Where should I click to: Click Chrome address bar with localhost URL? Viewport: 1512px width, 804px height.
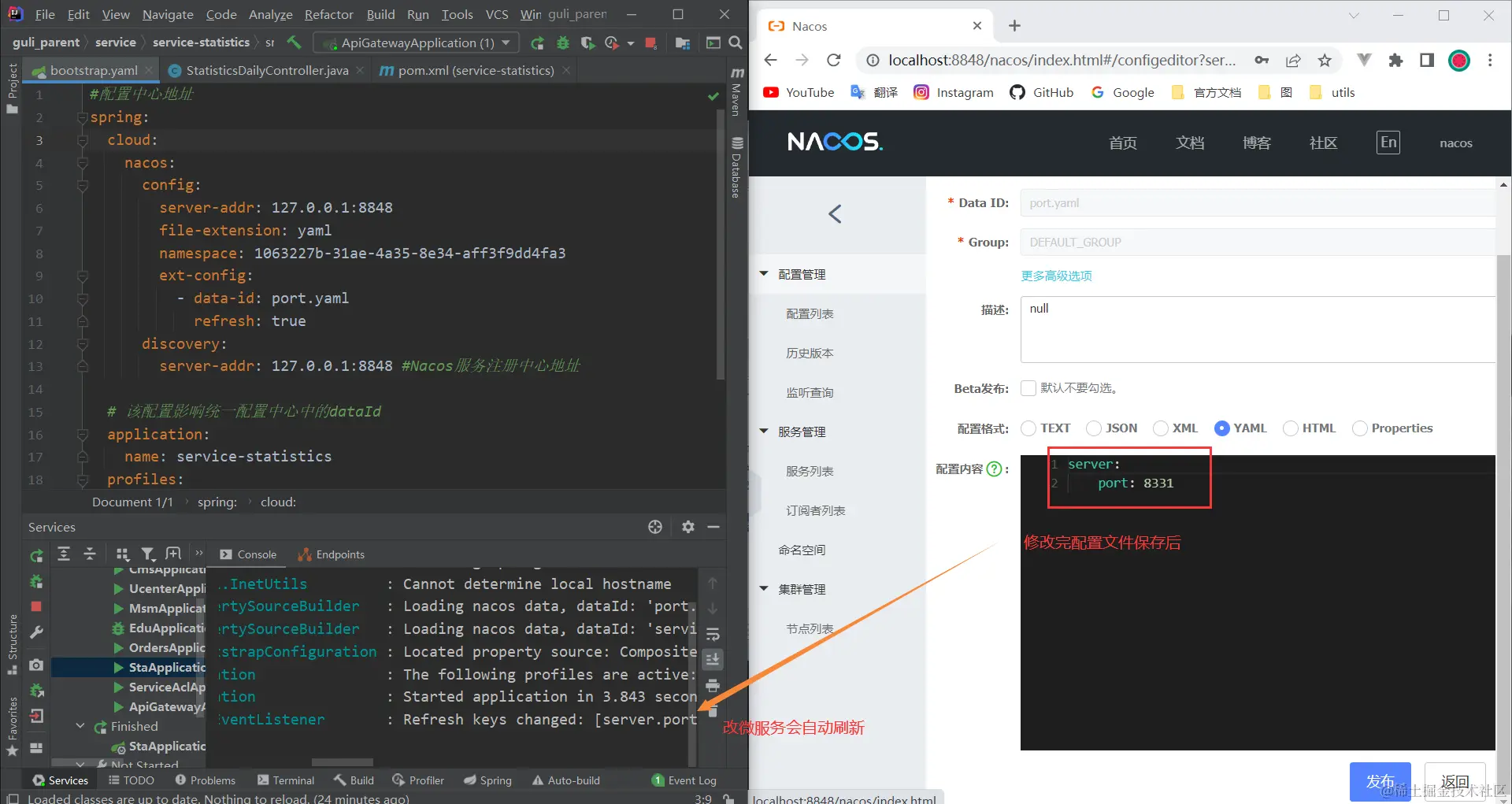click(x=1062, y=60)
